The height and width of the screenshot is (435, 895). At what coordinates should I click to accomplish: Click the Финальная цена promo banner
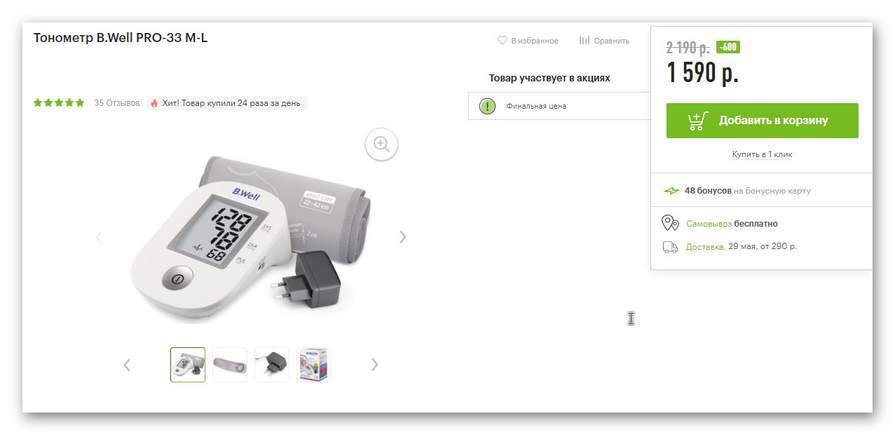(559, 106)
